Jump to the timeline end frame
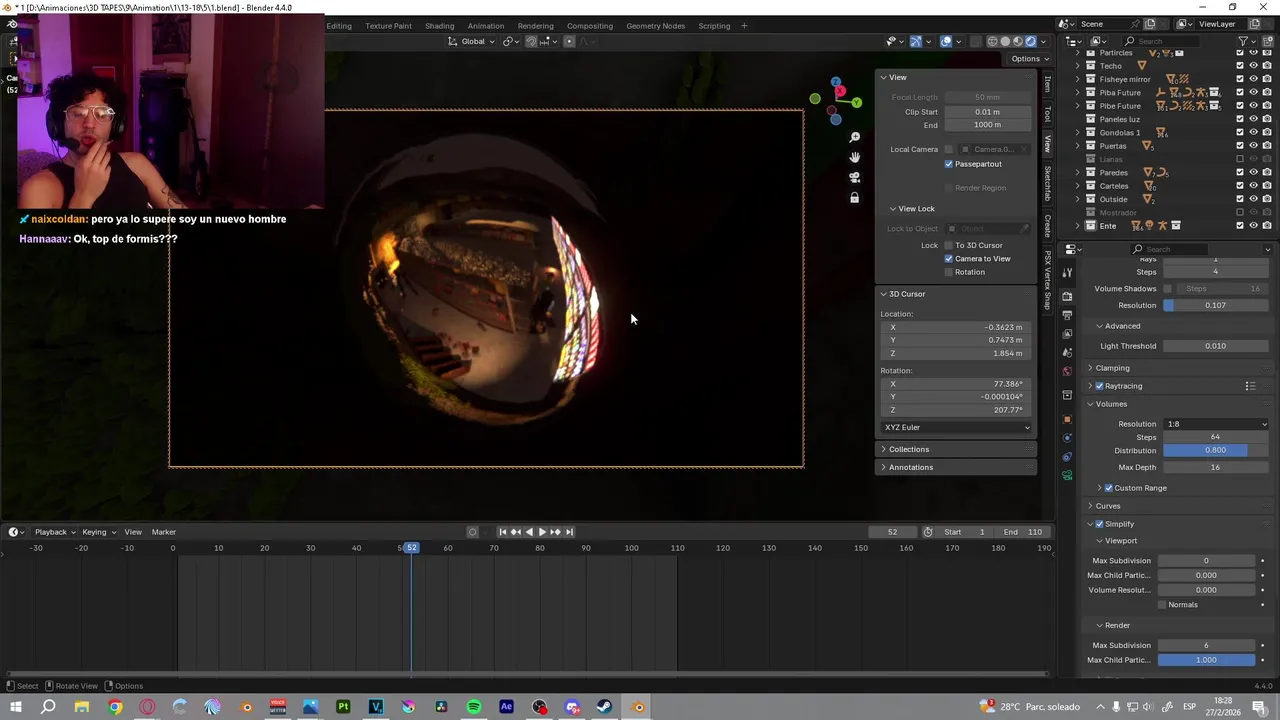Screen dimensions: 1280x720 click(569, 532)
